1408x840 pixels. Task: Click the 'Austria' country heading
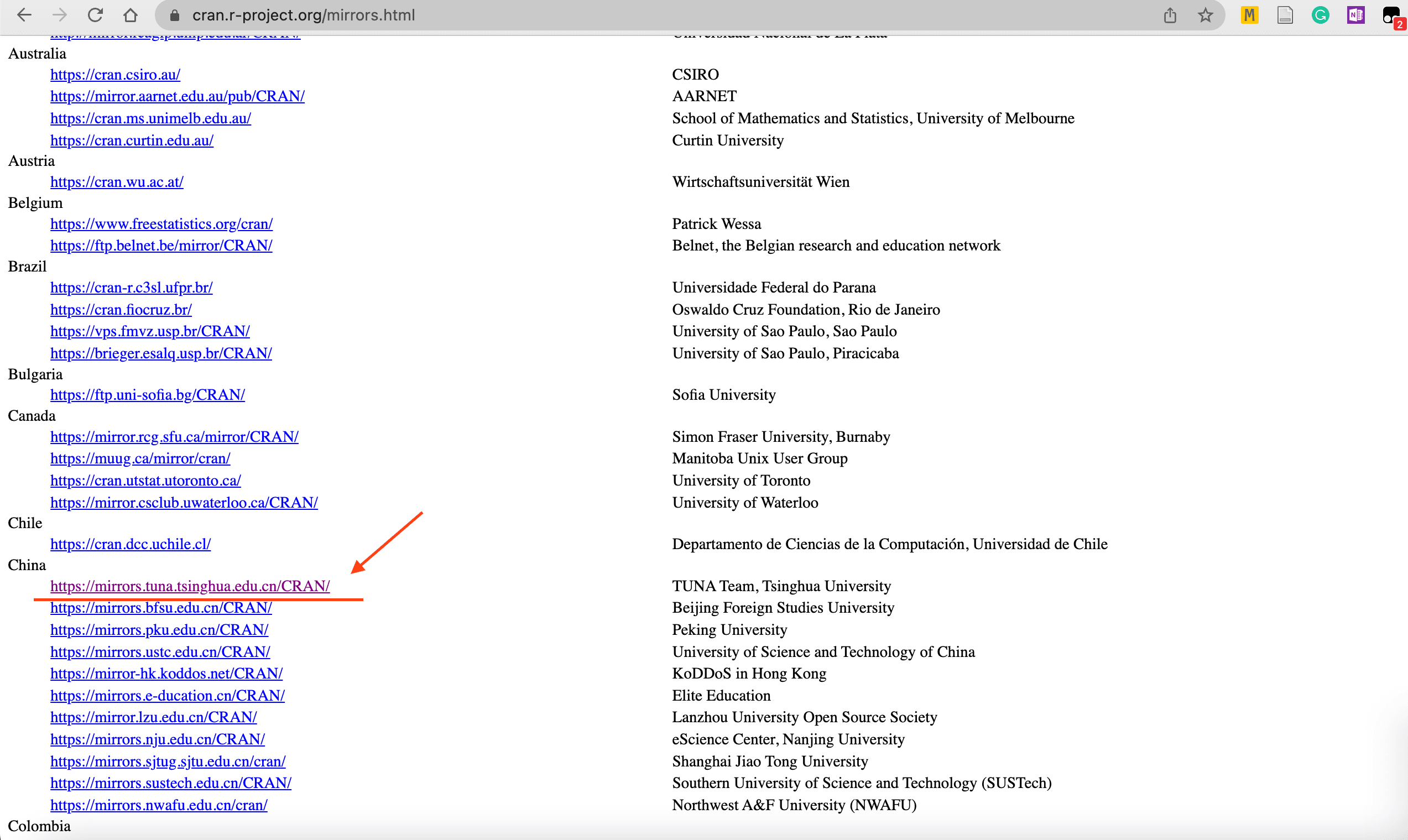(x=31, y=161)
